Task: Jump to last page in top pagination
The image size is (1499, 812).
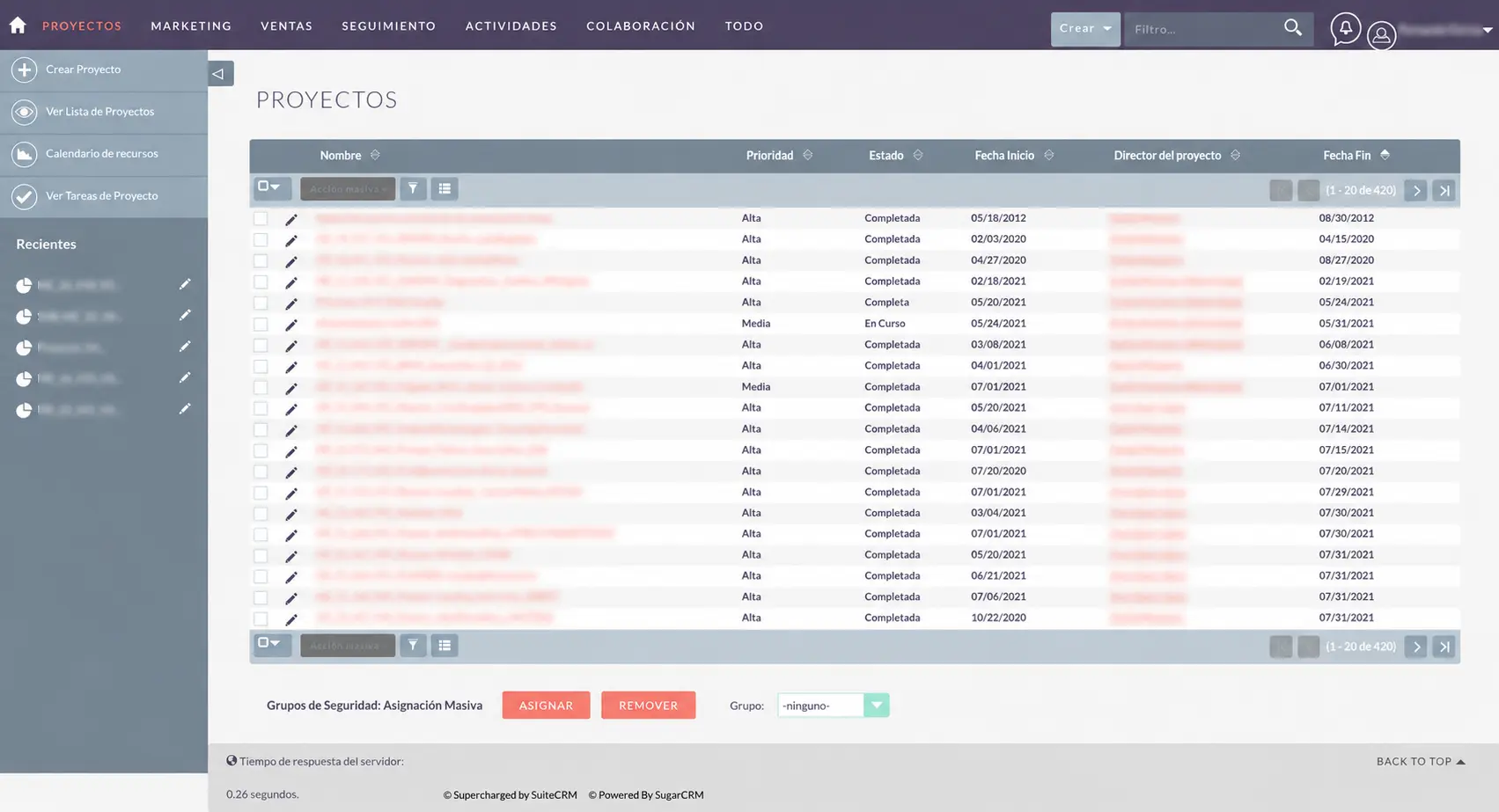Action: click(x=1444, y=190)
